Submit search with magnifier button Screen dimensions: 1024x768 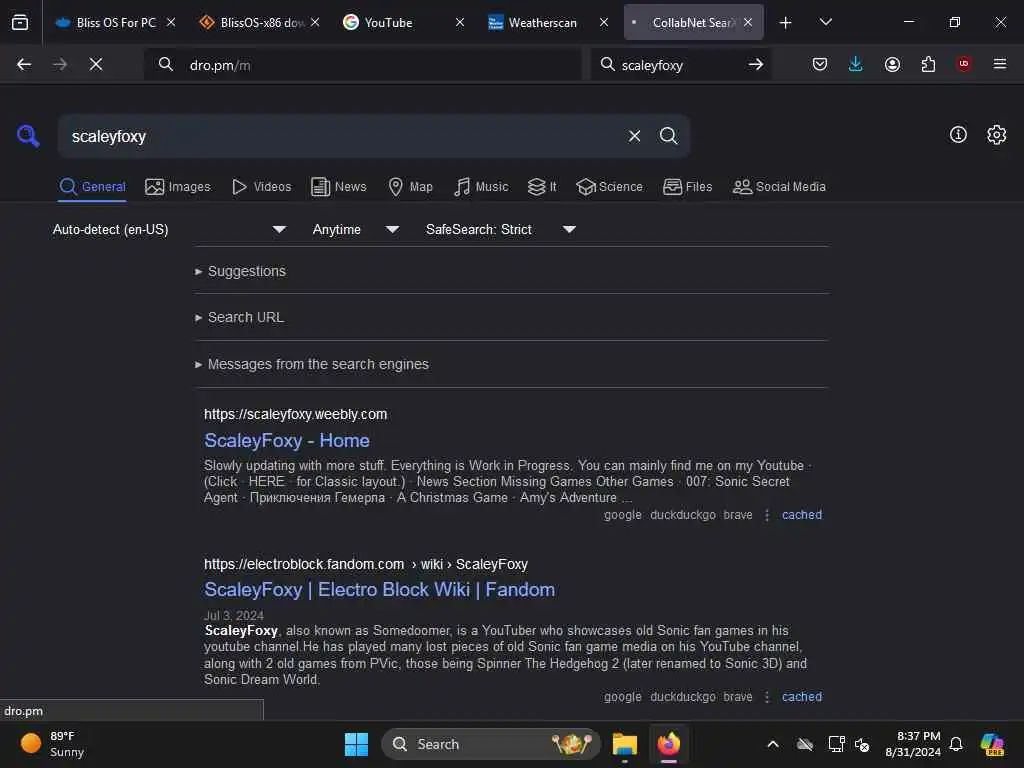coord(668,136)
